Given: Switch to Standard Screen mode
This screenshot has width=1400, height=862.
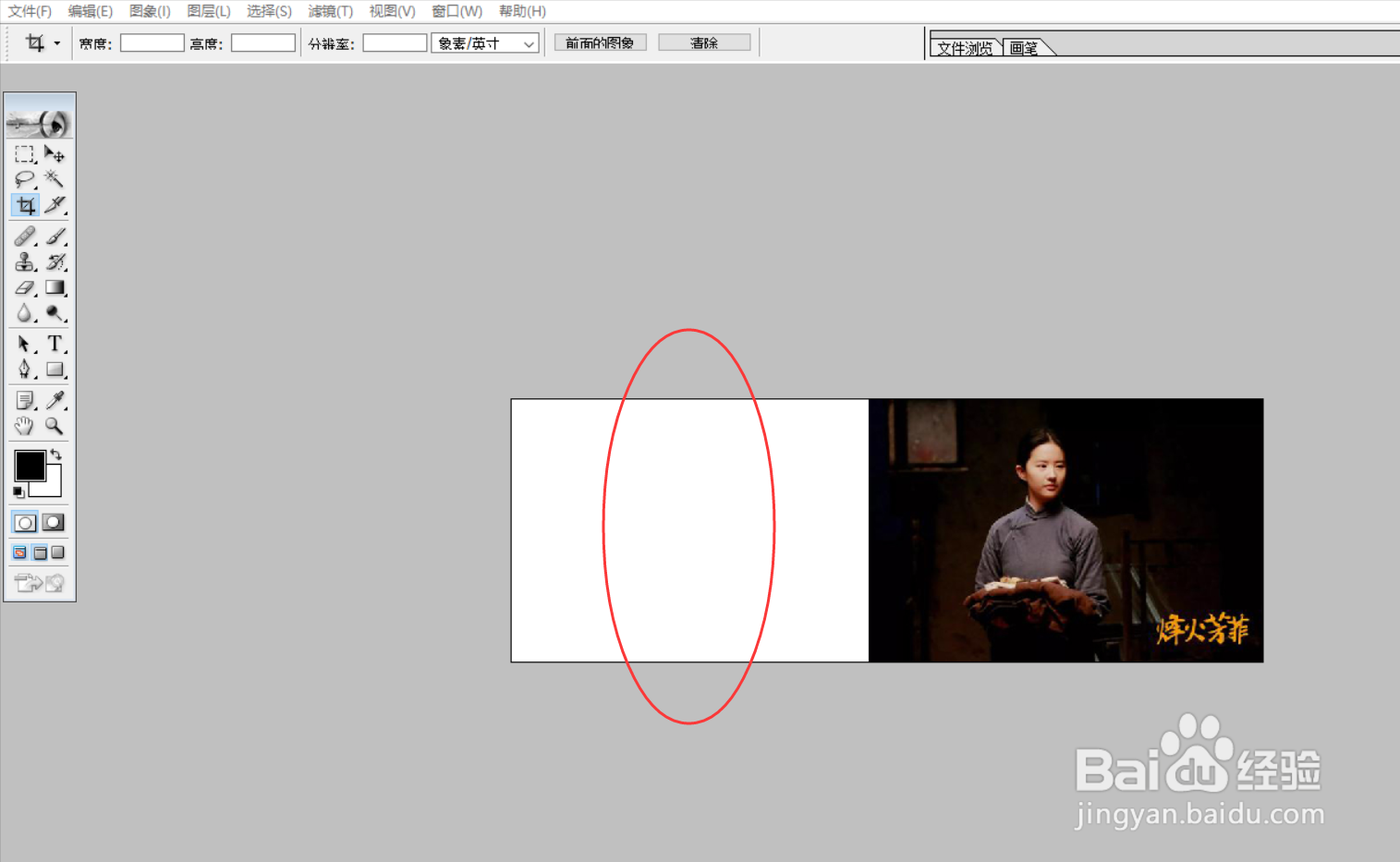Looking at the screenshot, I should [19, 552].
